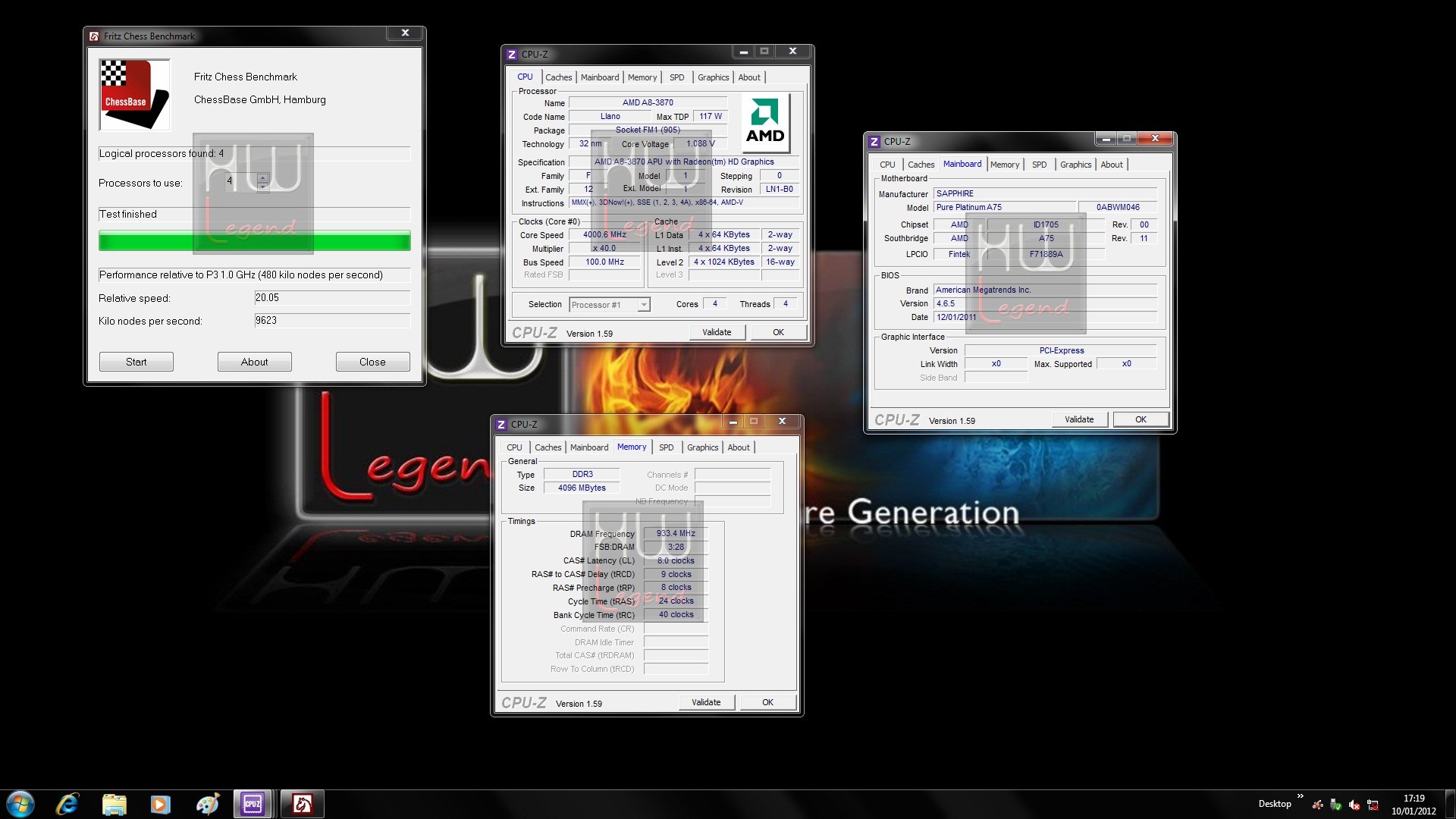Select CPU tab in the Memory window

click(x=514, y=447)
